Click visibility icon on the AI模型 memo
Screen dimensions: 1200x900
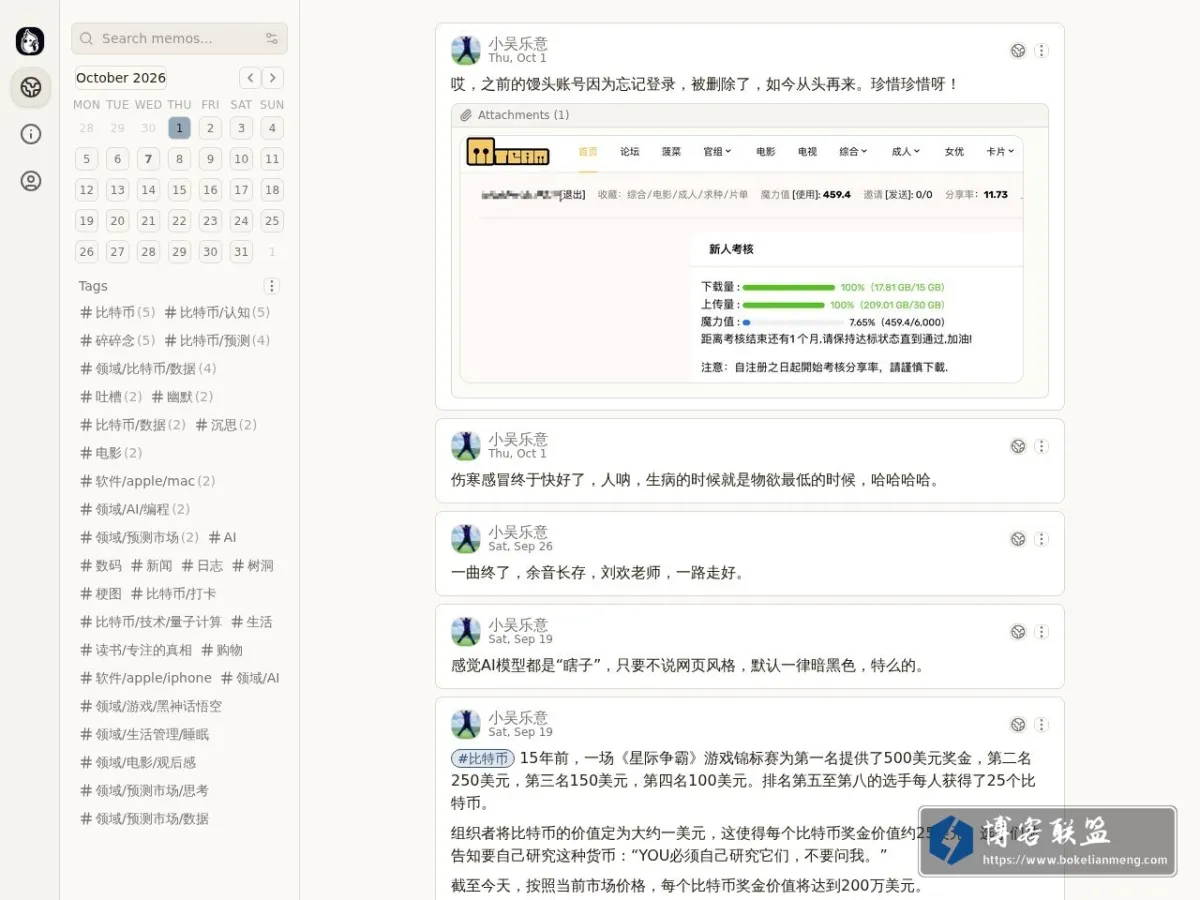1018,632
